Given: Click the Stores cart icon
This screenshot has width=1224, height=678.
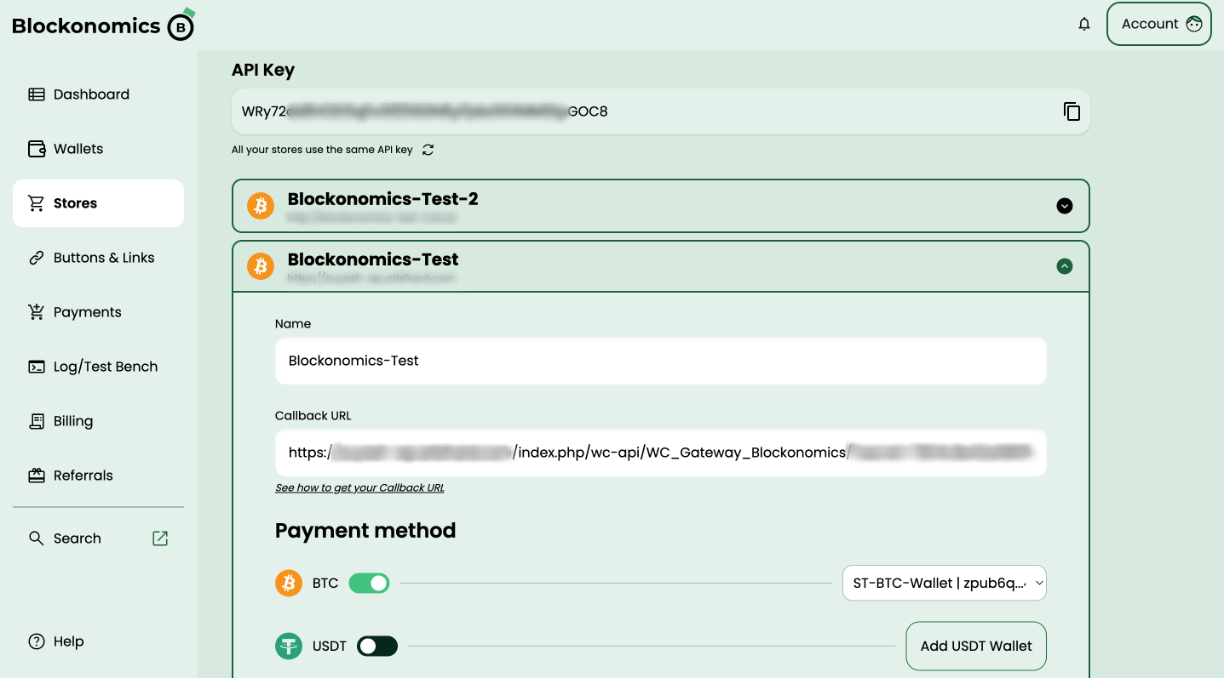Looking at the screenshot, I should [x=36, y=203].
